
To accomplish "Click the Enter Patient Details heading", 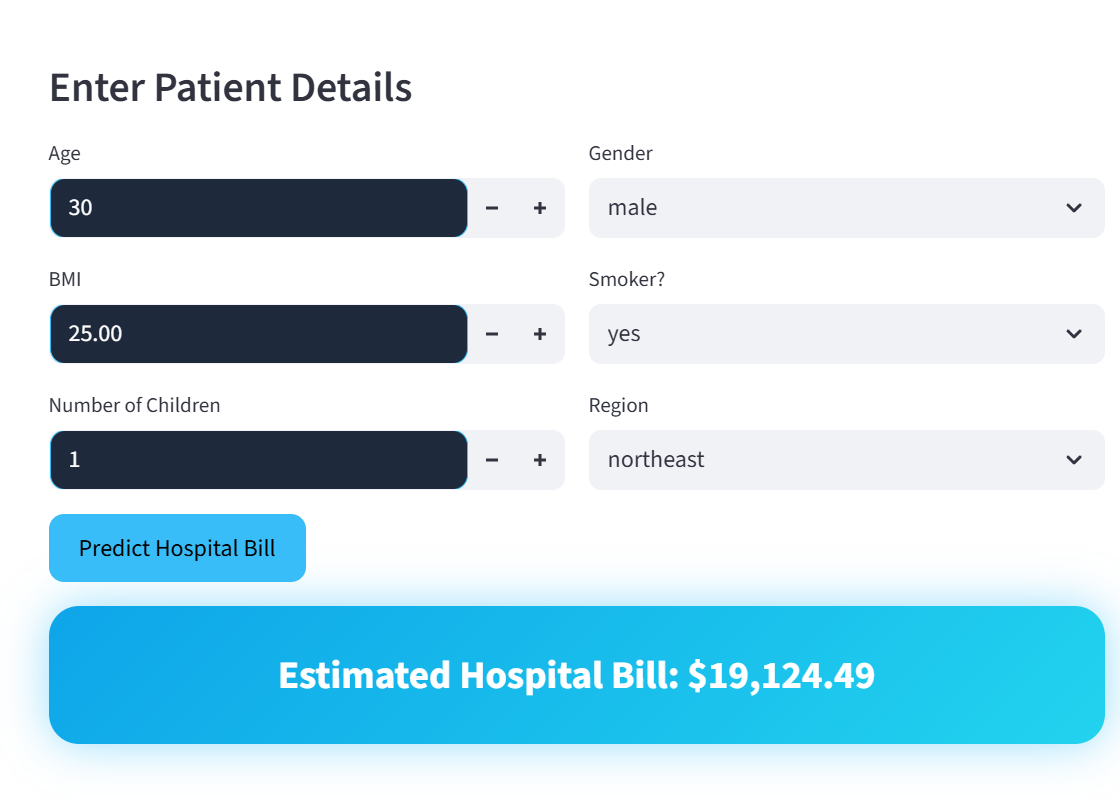I will [x=231, y=88].
